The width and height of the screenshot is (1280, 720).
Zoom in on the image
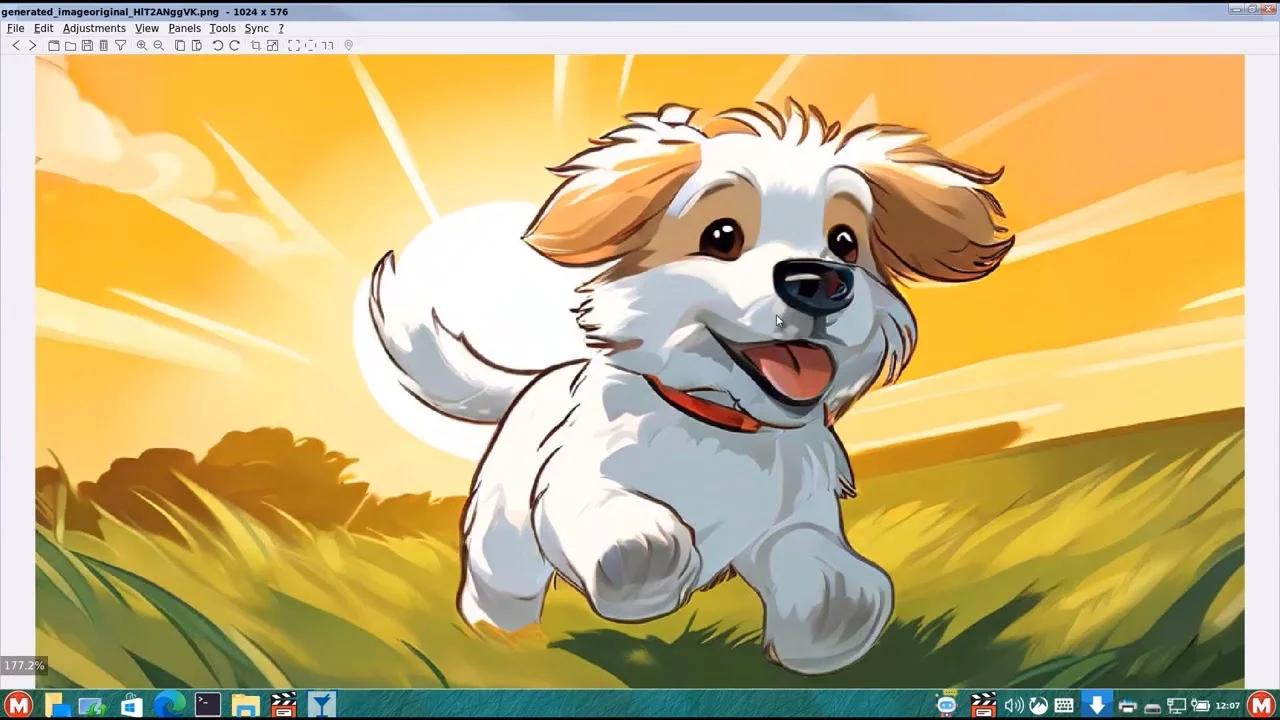(140, 45)
